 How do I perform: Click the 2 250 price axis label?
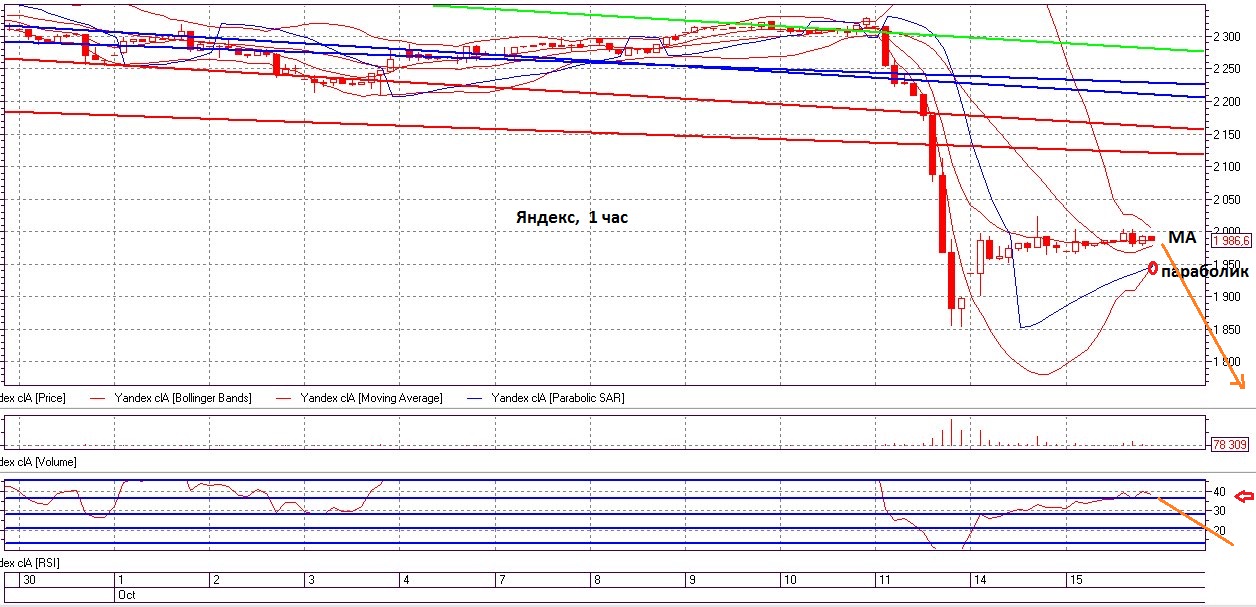(1227, 69)
